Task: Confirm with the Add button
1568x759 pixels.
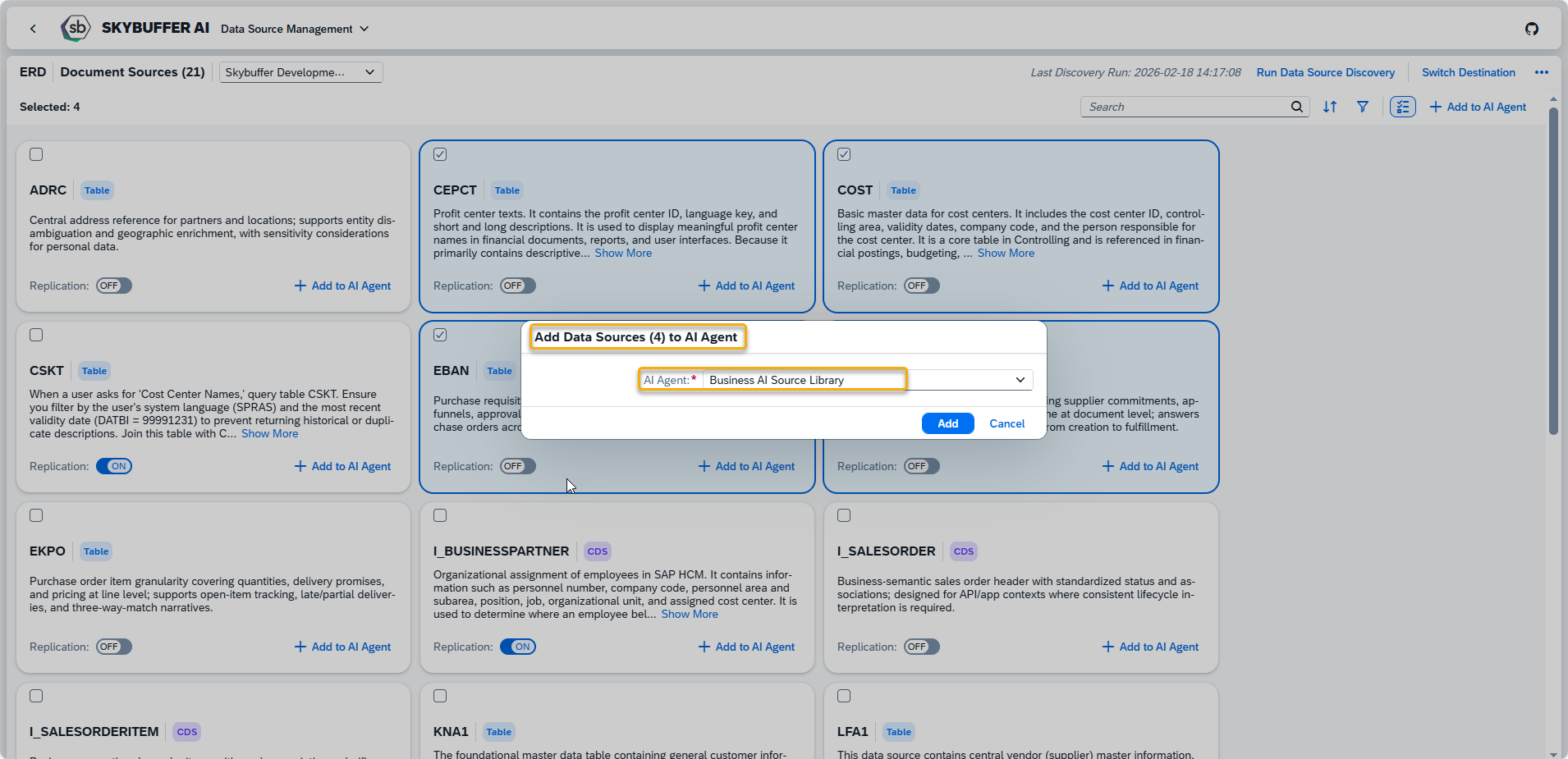Action: click(x=947, y=423)
